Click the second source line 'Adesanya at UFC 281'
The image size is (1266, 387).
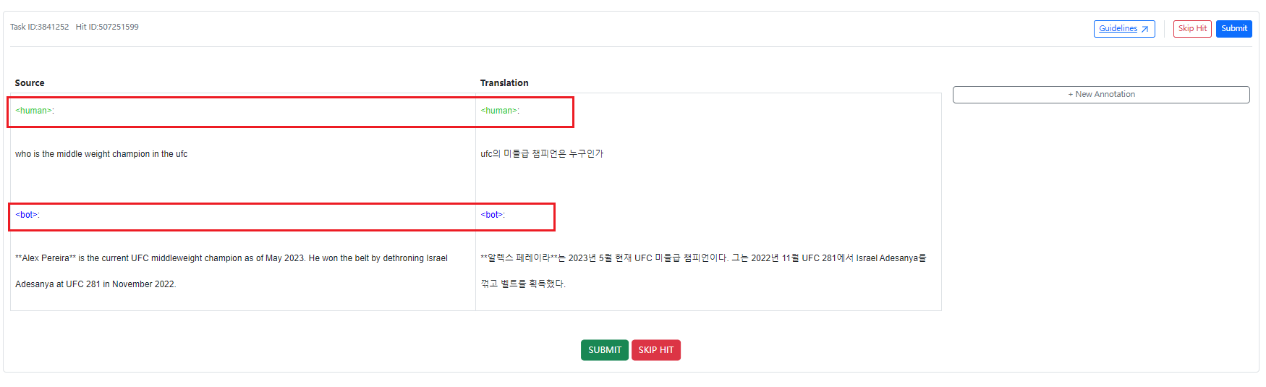point(95,284)
